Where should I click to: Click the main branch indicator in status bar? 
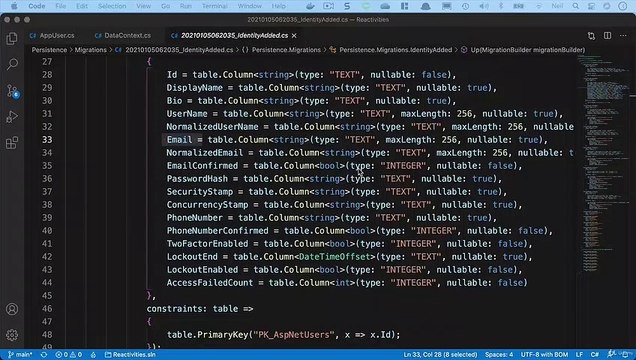pos(20,355)
